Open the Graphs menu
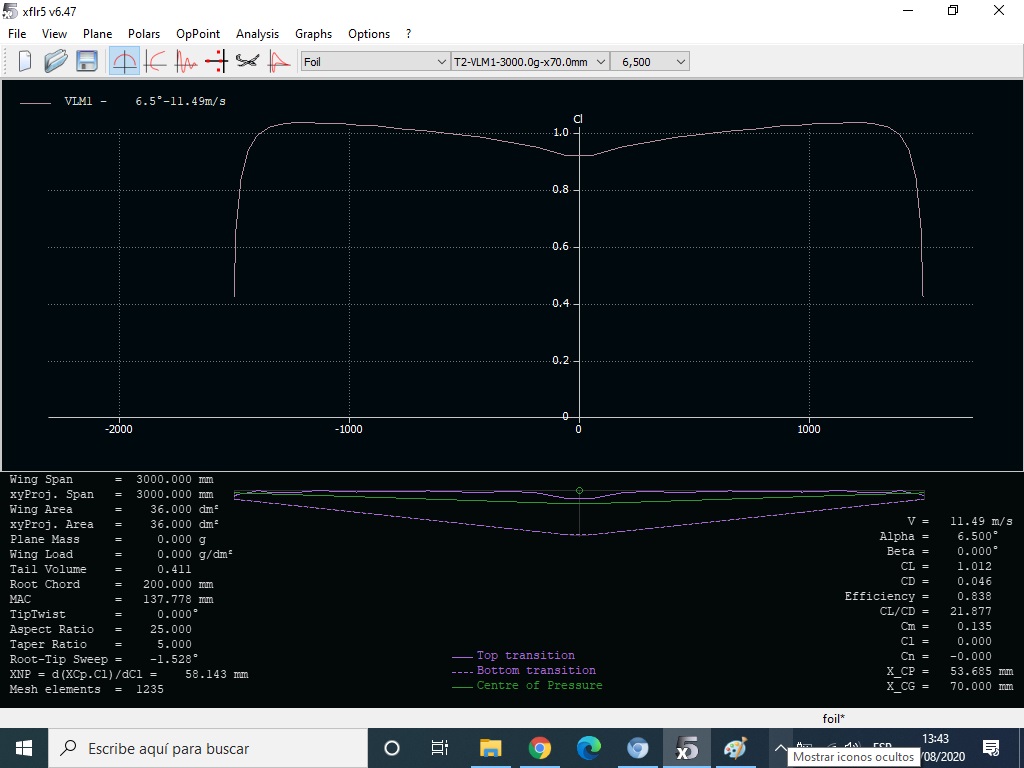Image resolution: width=1024 pixels, height=768 pixels. coord(313,34)
